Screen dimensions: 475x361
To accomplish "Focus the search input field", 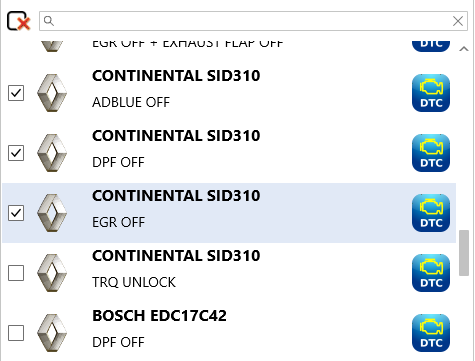I will point(253,21).
